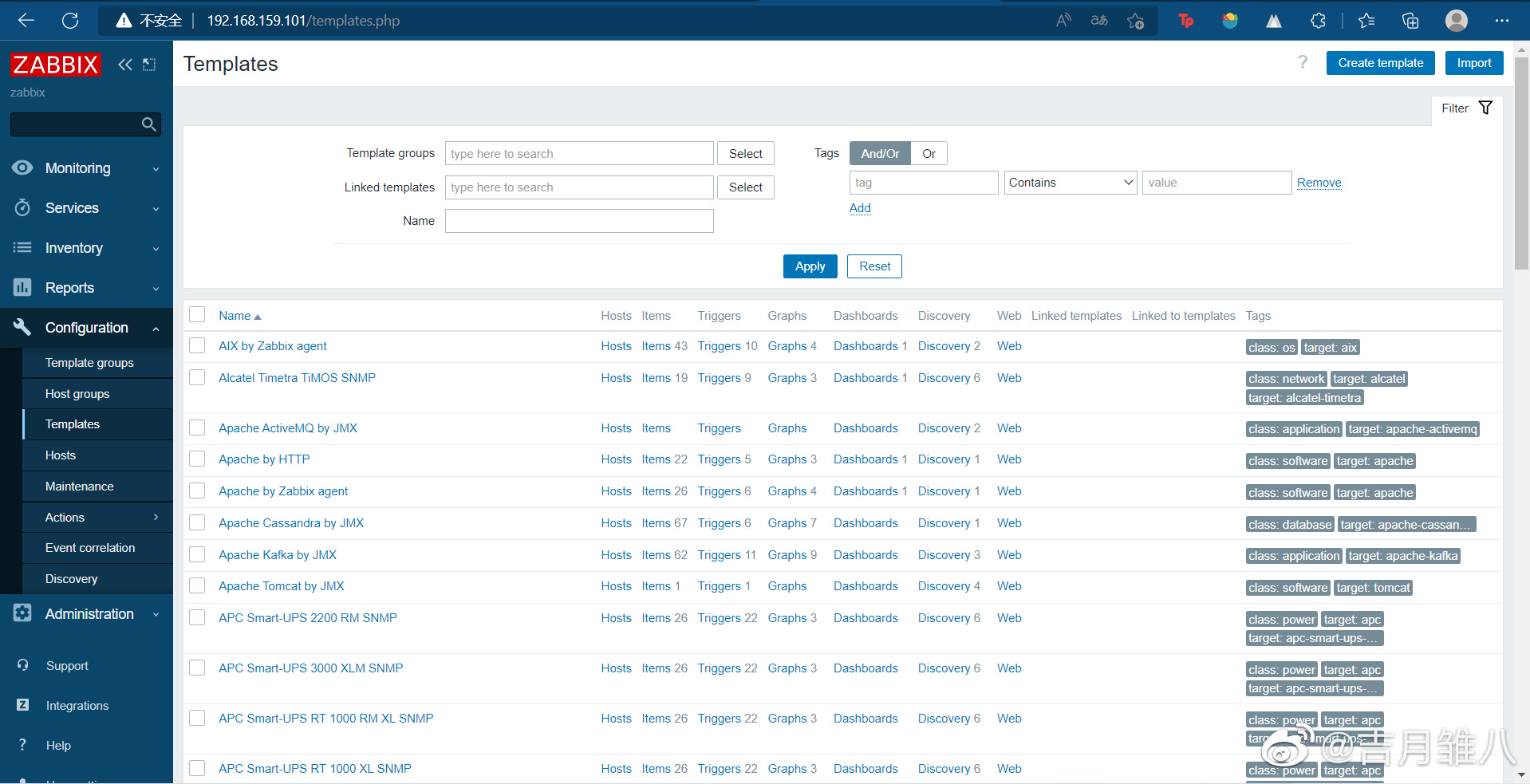The height and width of the screenshot is (784, 1530).
Task: Open browser profile avatar
Action: coord(1457,21)
